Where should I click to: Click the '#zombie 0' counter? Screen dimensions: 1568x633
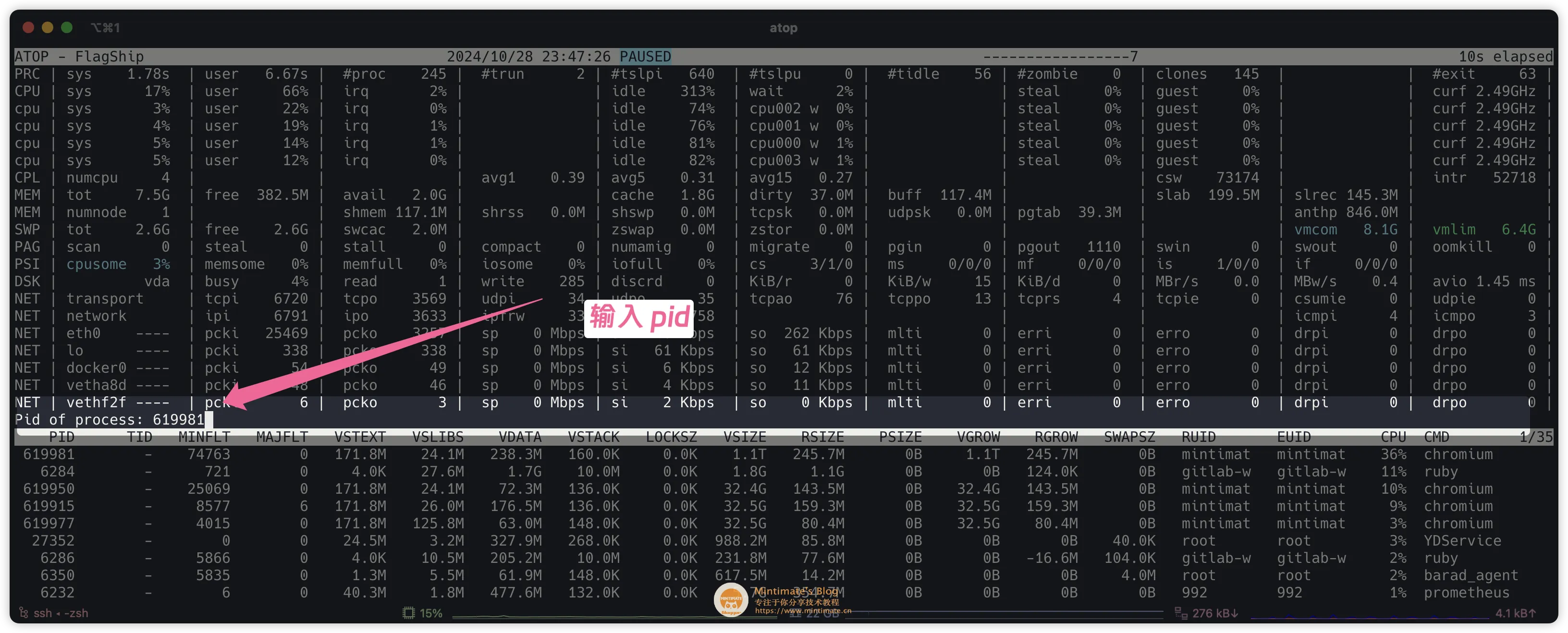(x=1069, y=74)
